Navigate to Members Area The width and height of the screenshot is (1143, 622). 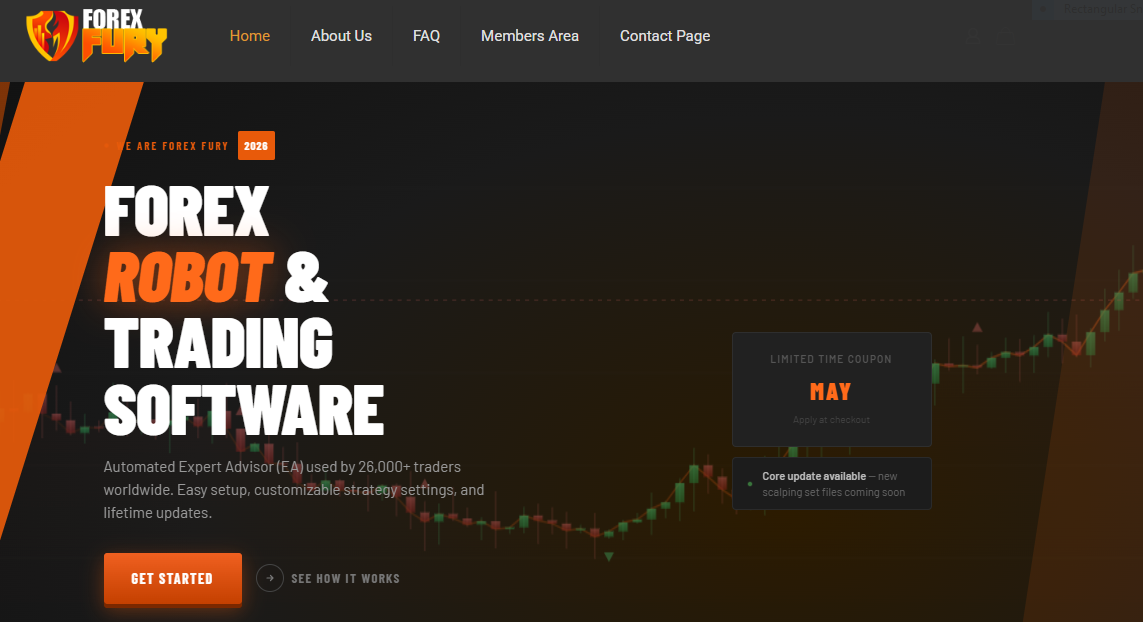[530, 36]
